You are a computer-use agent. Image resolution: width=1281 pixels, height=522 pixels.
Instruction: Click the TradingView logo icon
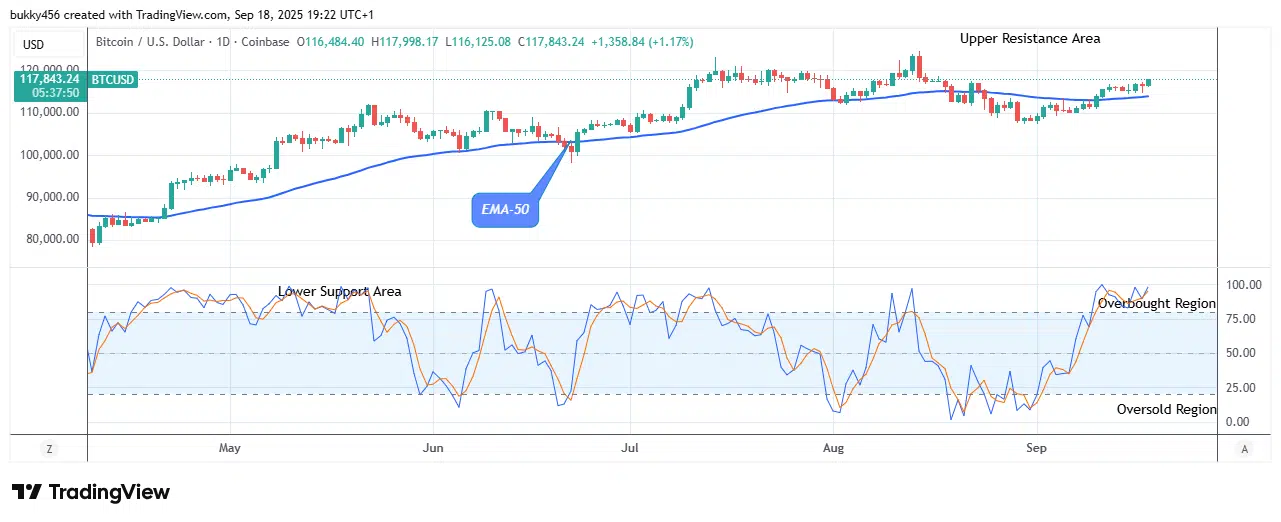click(x=27, y=493)
